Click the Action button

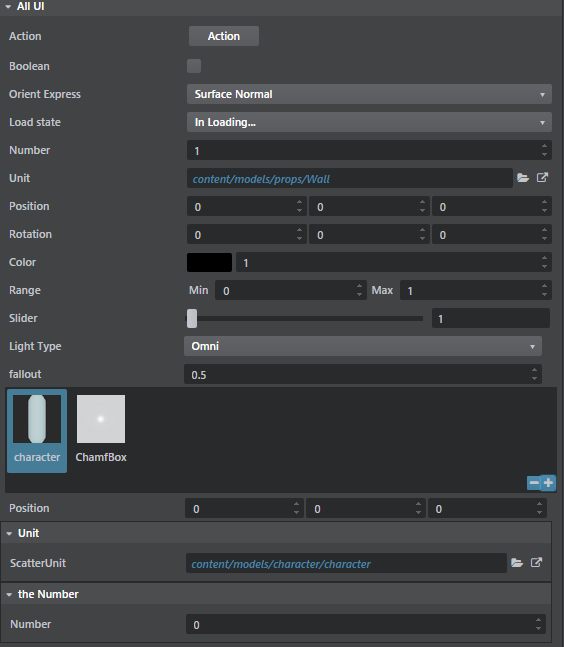224,36
